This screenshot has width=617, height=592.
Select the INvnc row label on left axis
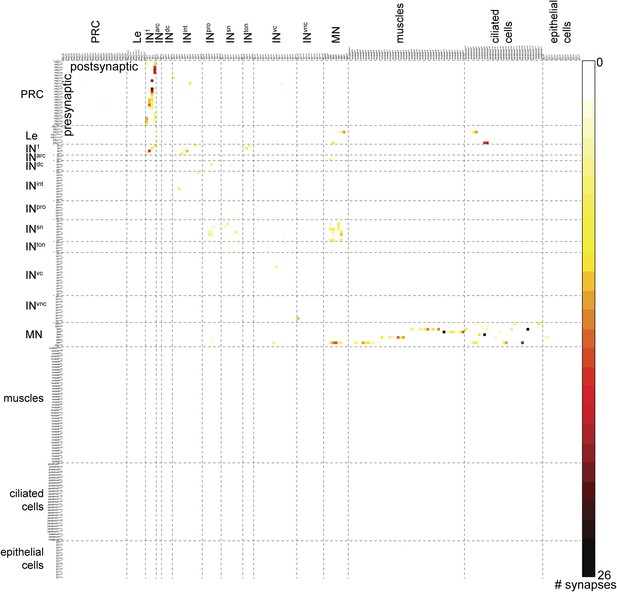pos(36,305)
